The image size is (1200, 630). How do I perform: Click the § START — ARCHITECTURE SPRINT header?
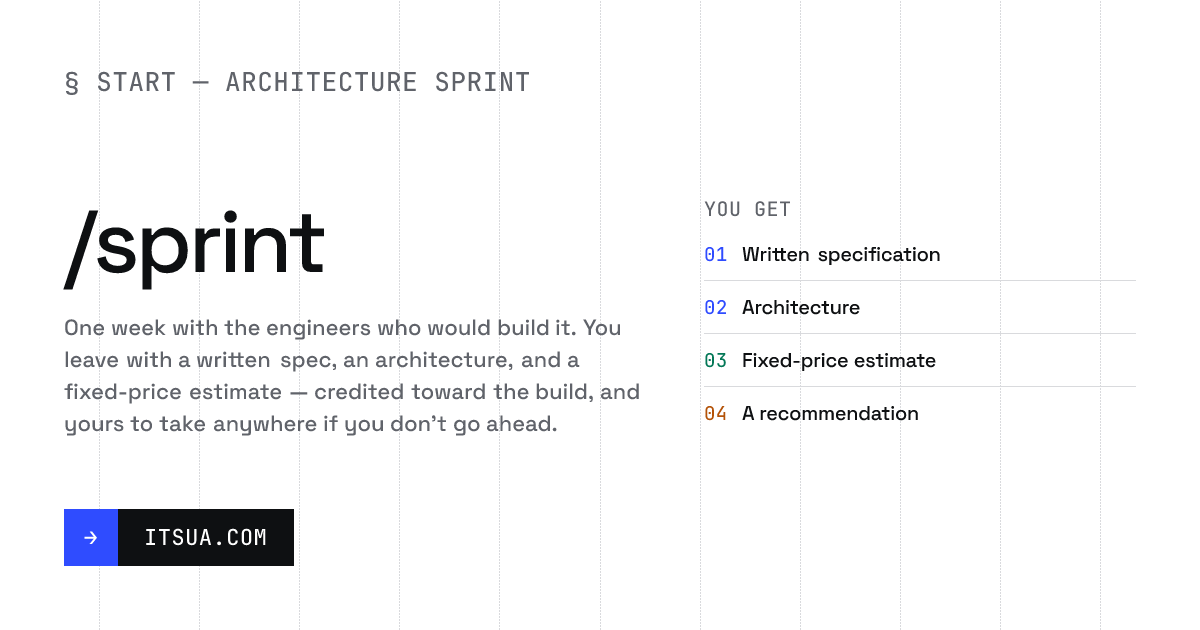click(x=297, y=82)
